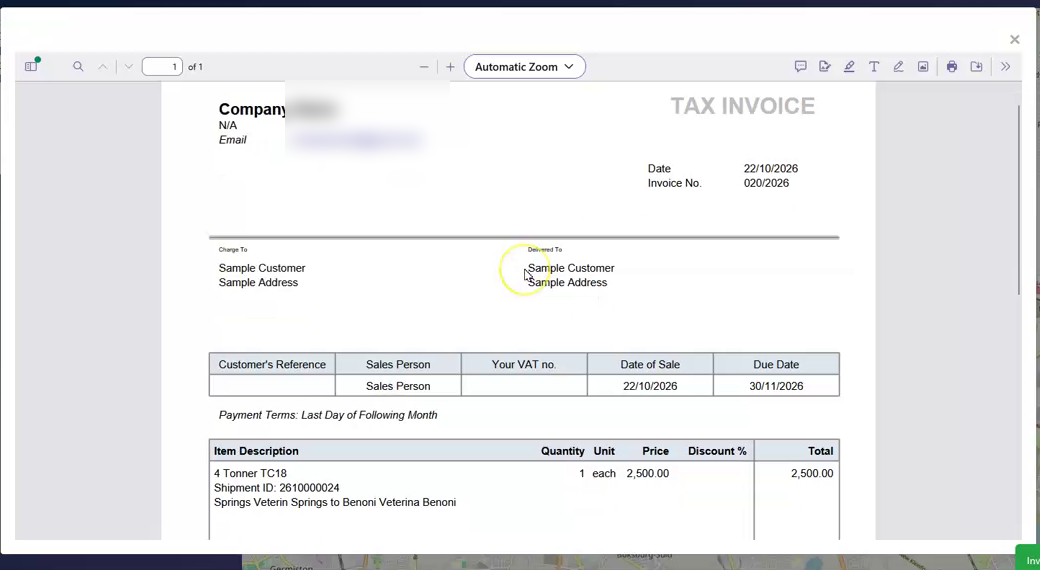Image resolution: width=1040 pixels, height=570 pixels.
Task: Click the Price value 2,500.00
Action: pyautogui.click(x=647, y=474)
